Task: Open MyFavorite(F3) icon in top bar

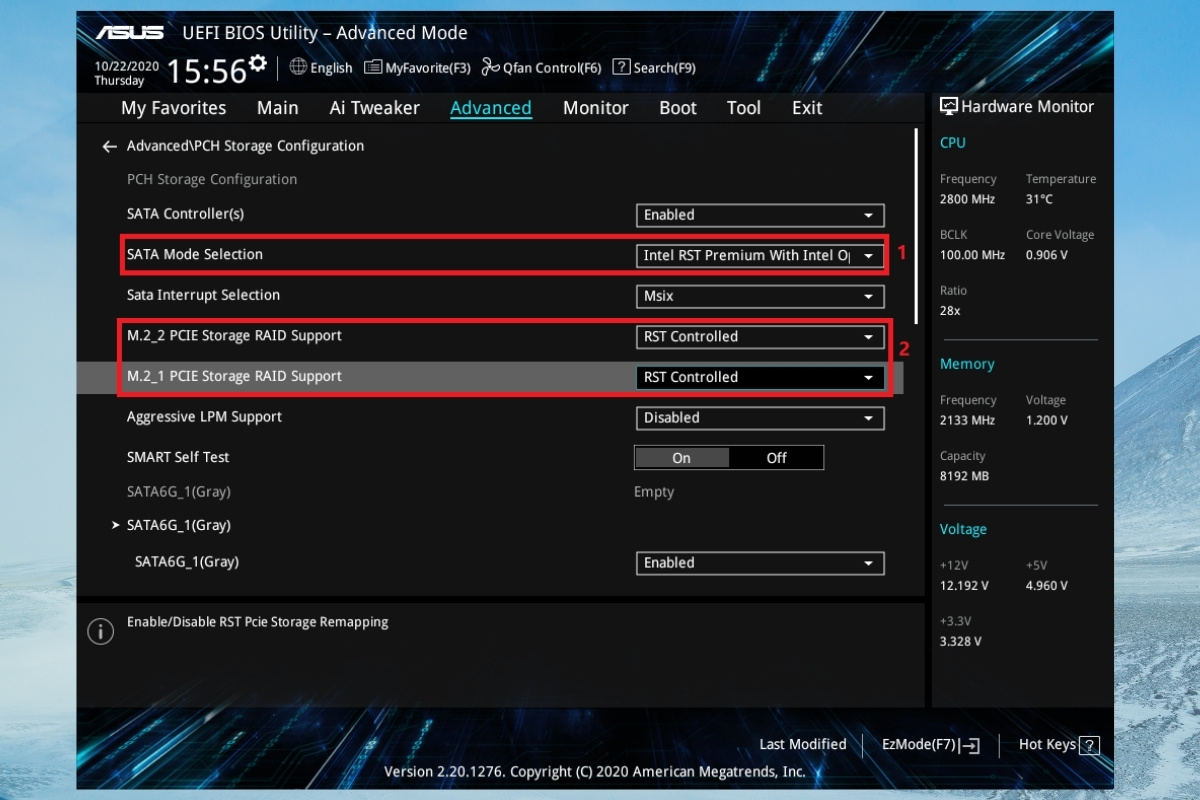Action: (x=373, y=67)
